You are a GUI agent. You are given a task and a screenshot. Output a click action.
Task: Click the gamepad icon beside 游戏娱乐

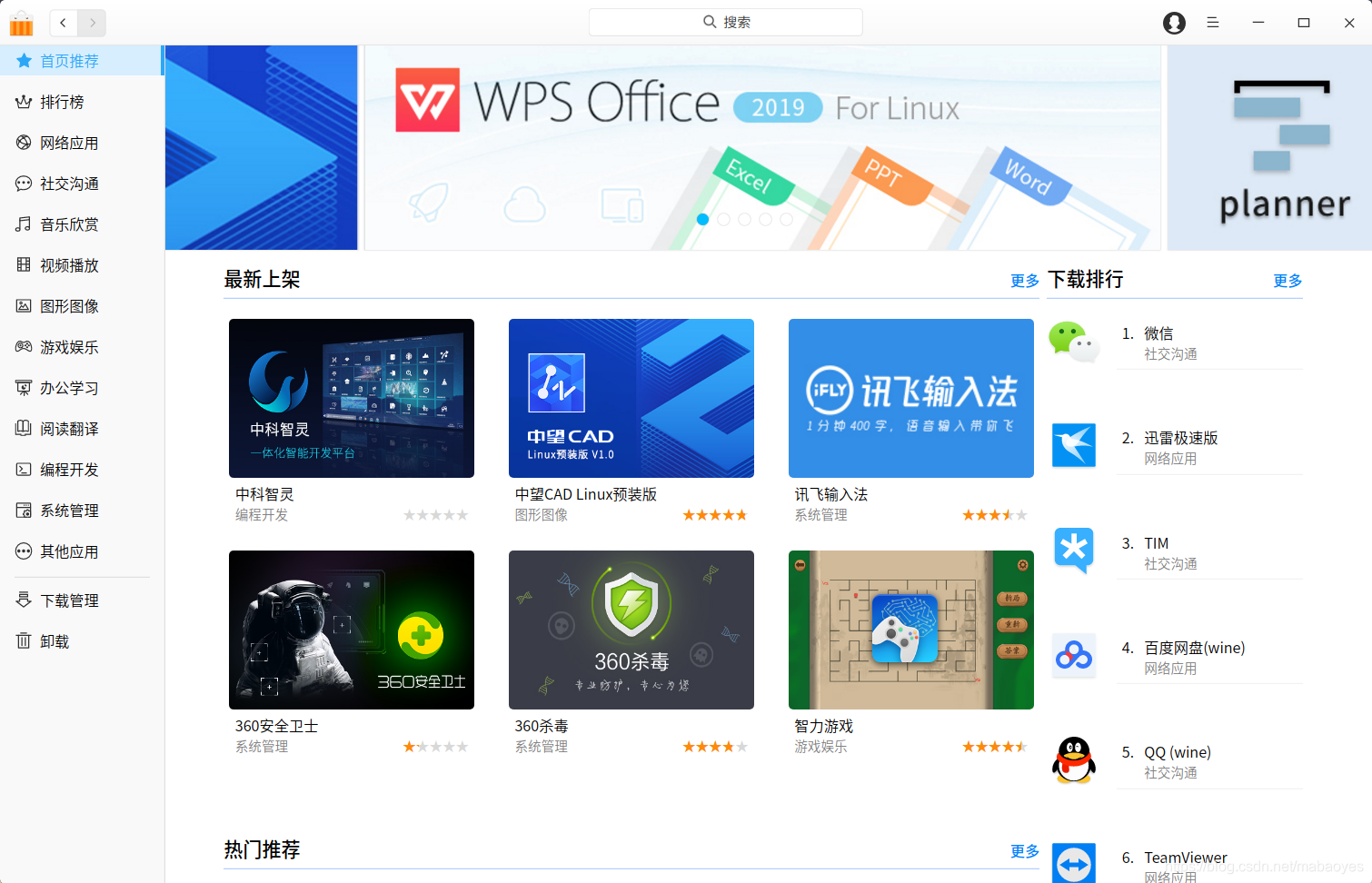24,347
